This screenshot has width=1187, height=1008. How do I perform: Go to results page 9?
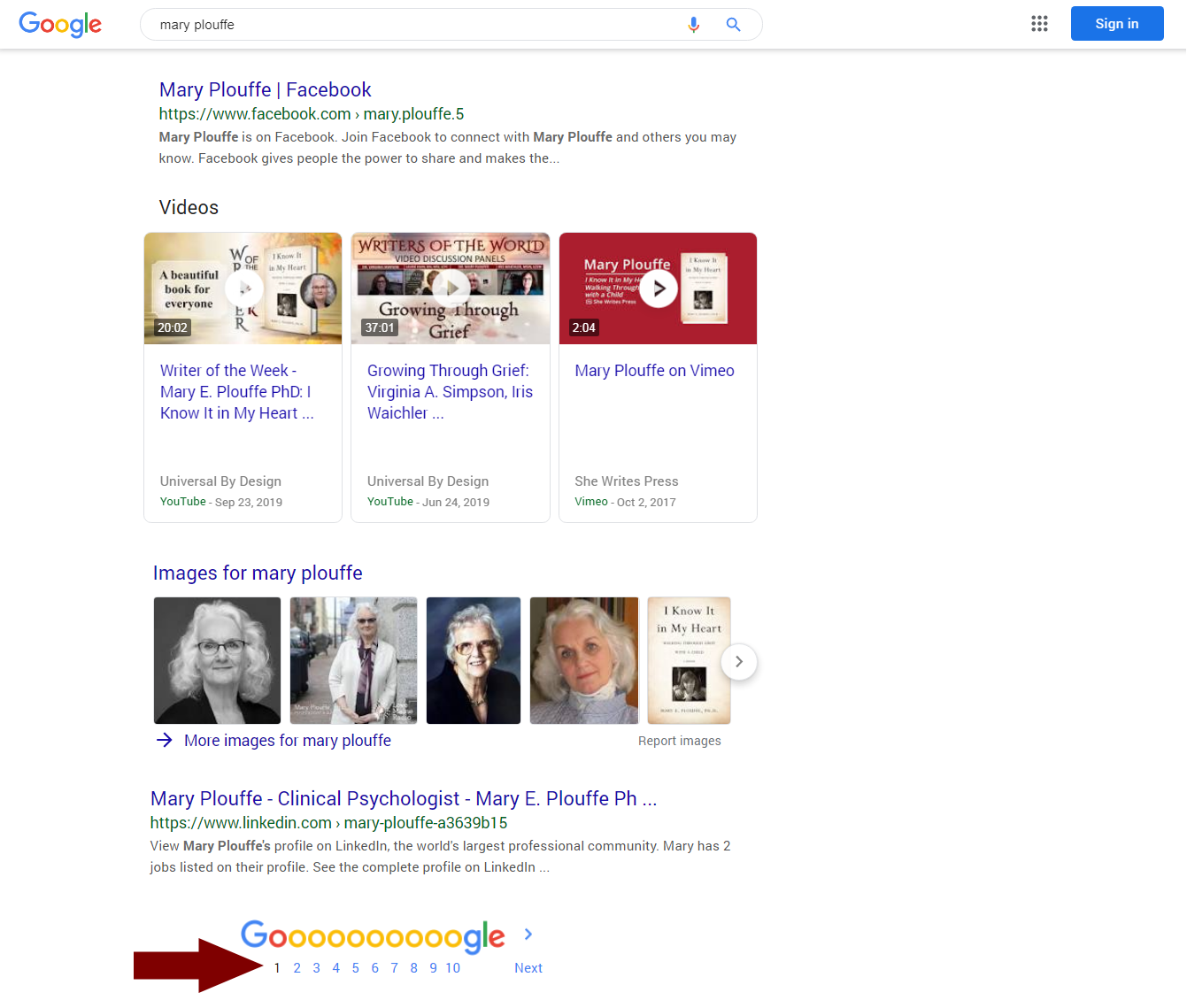point(433,968)
